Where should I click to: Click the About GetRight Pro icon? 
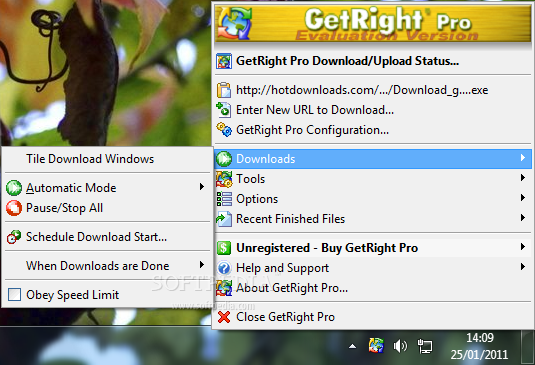click(224, 288)
